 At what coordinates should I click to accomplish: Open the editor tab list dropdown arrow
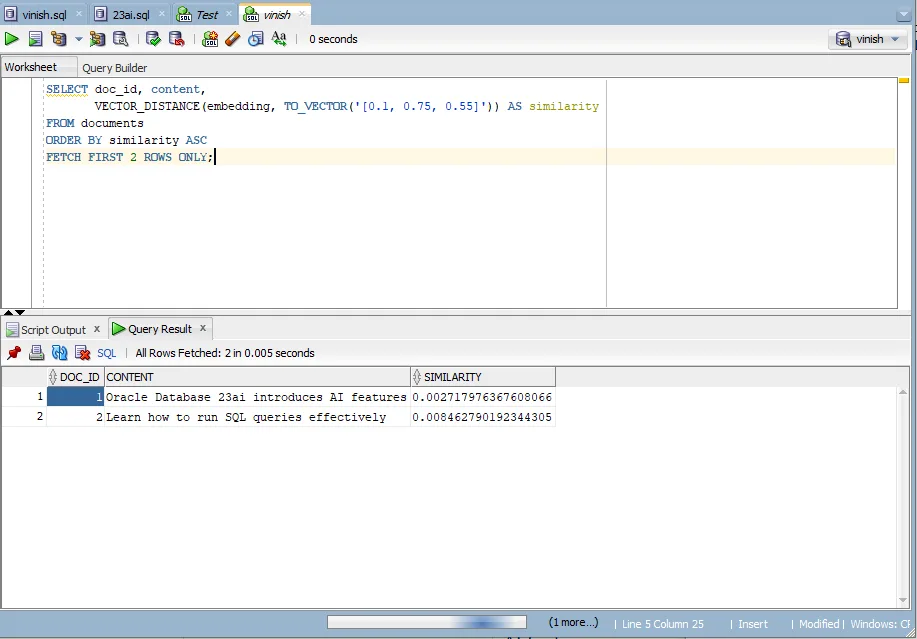903,15
